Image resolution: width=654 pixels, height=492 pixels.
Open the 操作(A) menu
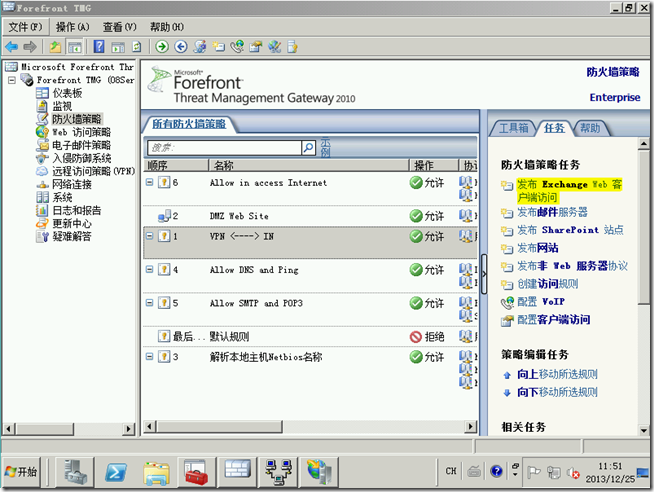(x=73, y=27)
